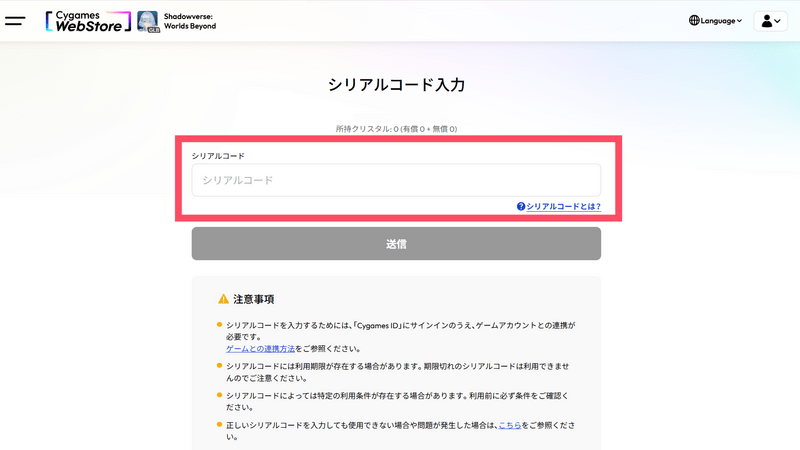Click the 注意事項 warning triangle icon
This screenshot has height=450, width=800.
click(223, 299)
